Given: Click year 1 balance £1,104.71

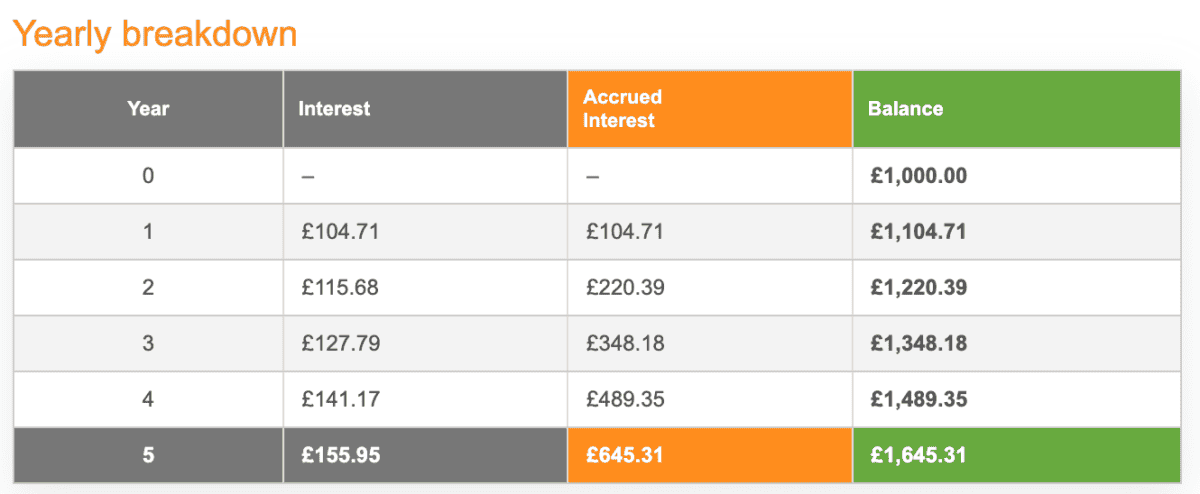Looking at the screenshot, I should click(x=918, y=232).
